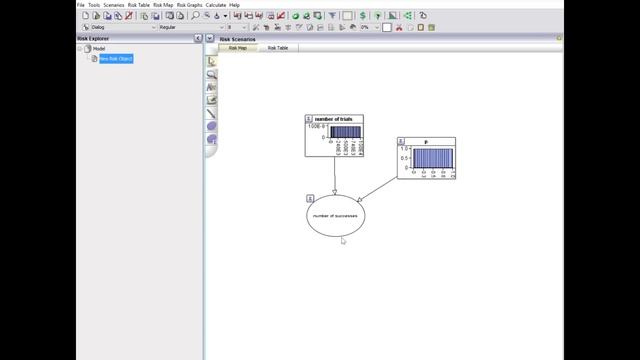This screenshot has width=640, height=360.
Task: Open the File menu
Action: pos(81,5)
